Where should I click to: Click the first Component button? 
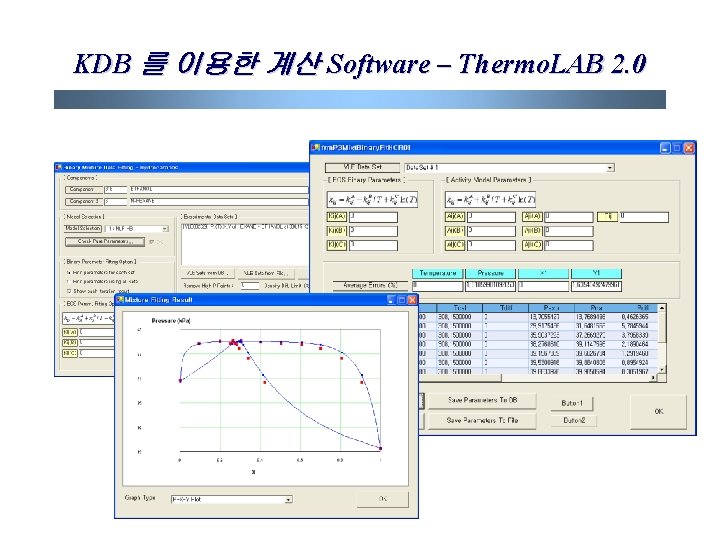click(x=83, y=189)
